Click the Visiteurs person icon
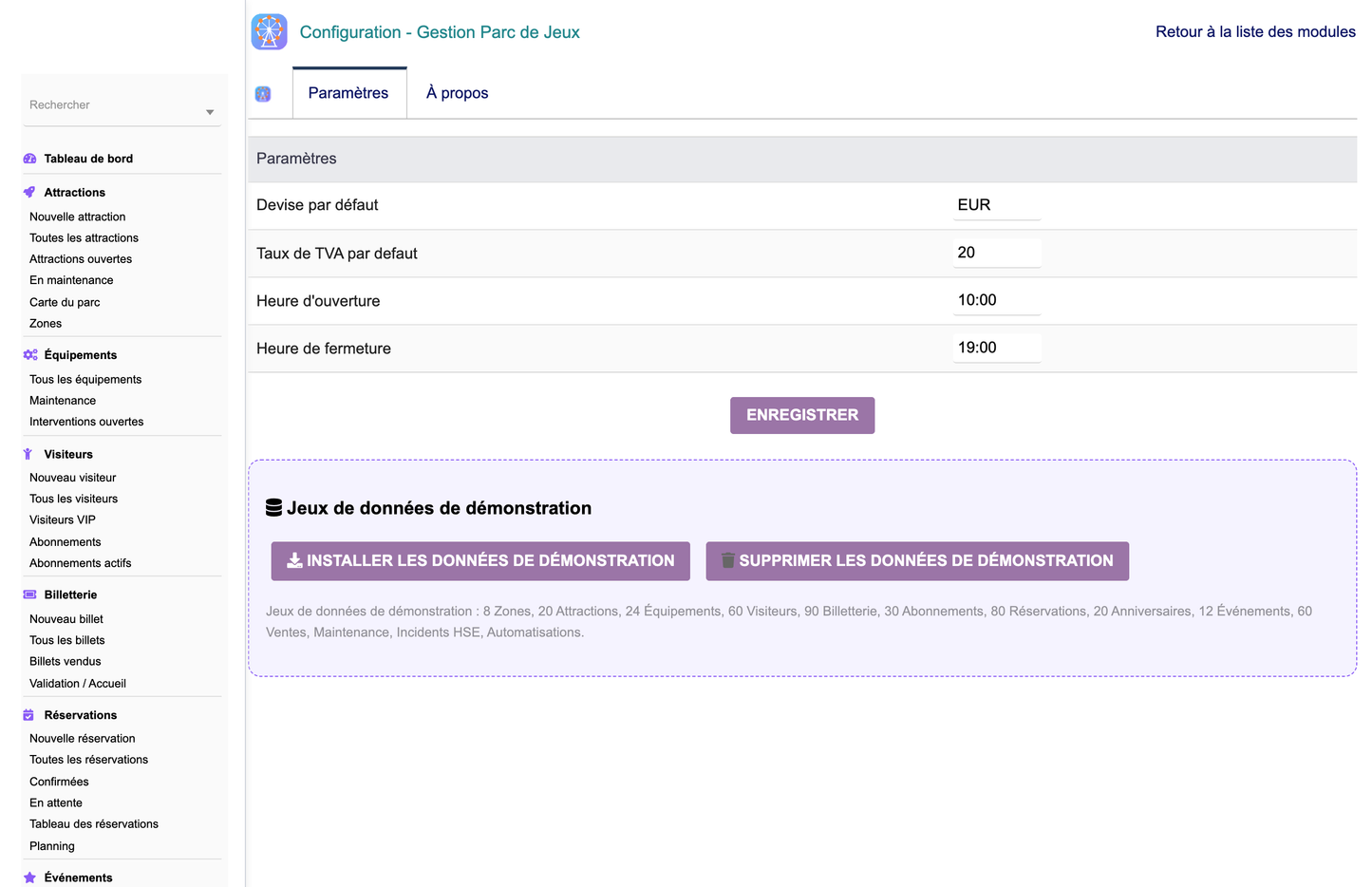The width and height of the screenshot is (1372, 887). coord(28,454)
